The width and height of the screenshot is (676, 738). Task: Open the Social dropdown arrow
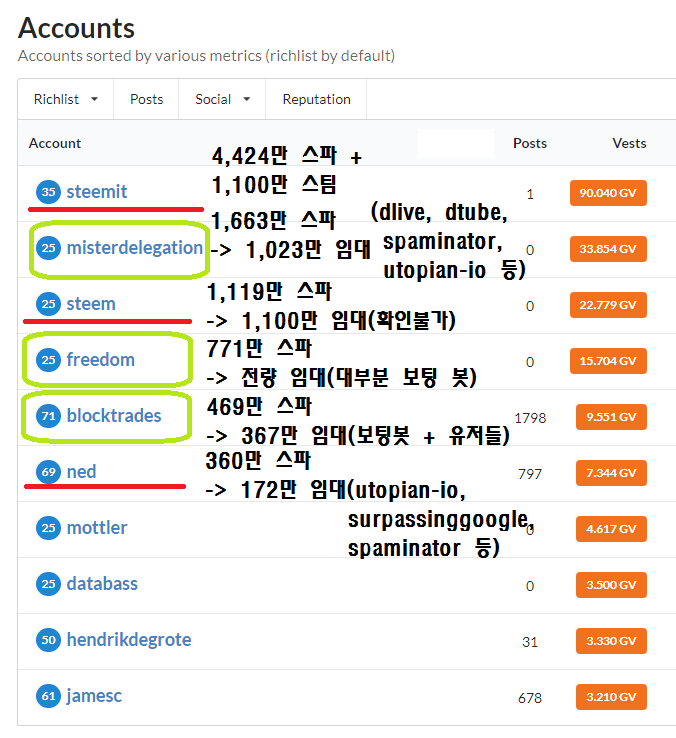(x=247, y=99)
